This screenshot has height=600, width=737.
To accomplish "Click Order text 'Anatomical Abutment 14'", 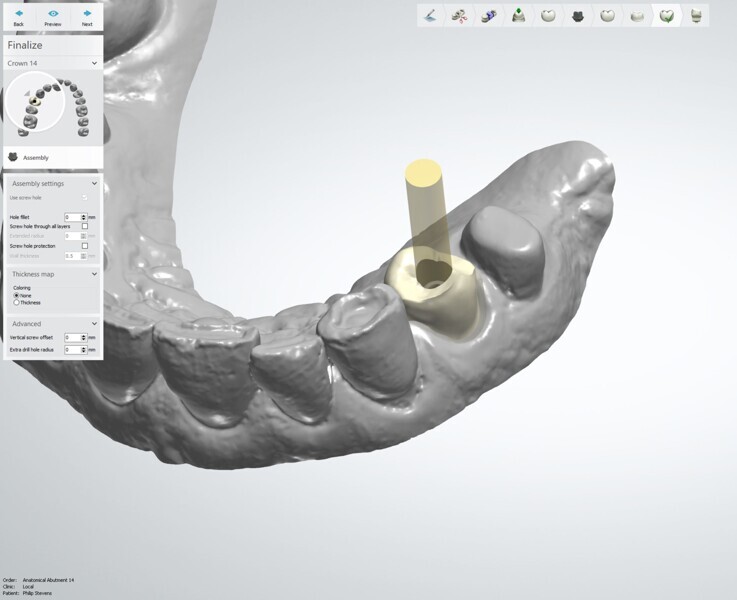I will 48,580.
